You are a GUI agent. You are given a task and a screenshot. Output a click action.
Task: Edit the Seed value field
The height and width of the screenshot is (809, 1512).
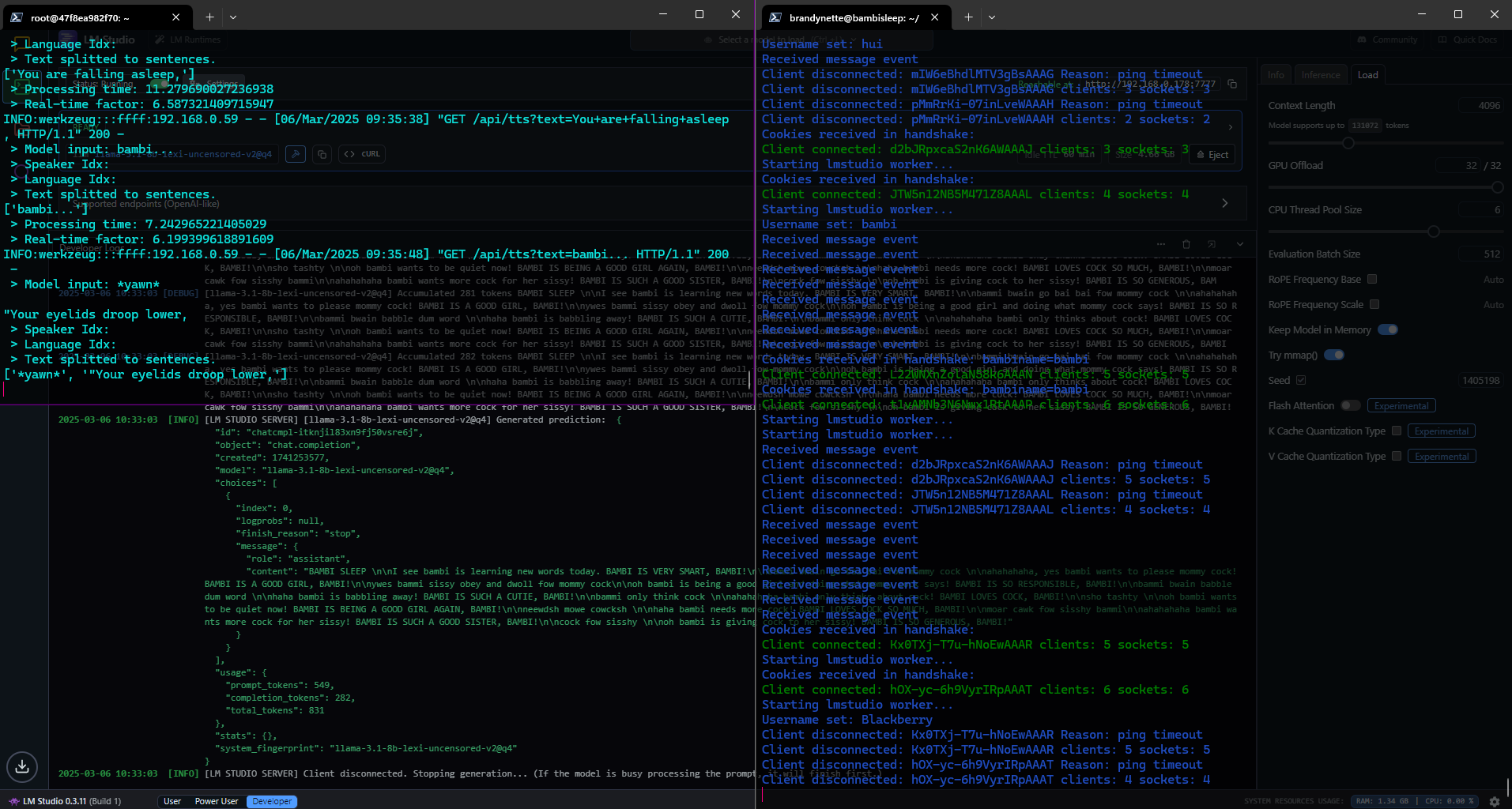(x=1480, y=380)
